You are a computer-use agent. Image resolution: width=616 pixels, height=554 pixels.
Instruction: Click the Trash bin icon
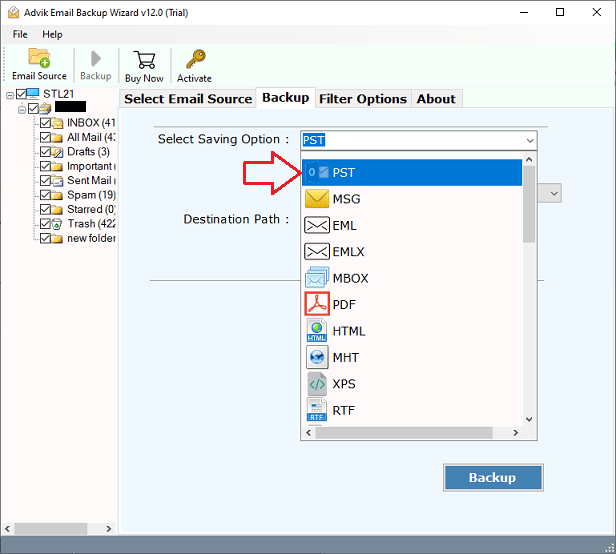tap(57, 224)
